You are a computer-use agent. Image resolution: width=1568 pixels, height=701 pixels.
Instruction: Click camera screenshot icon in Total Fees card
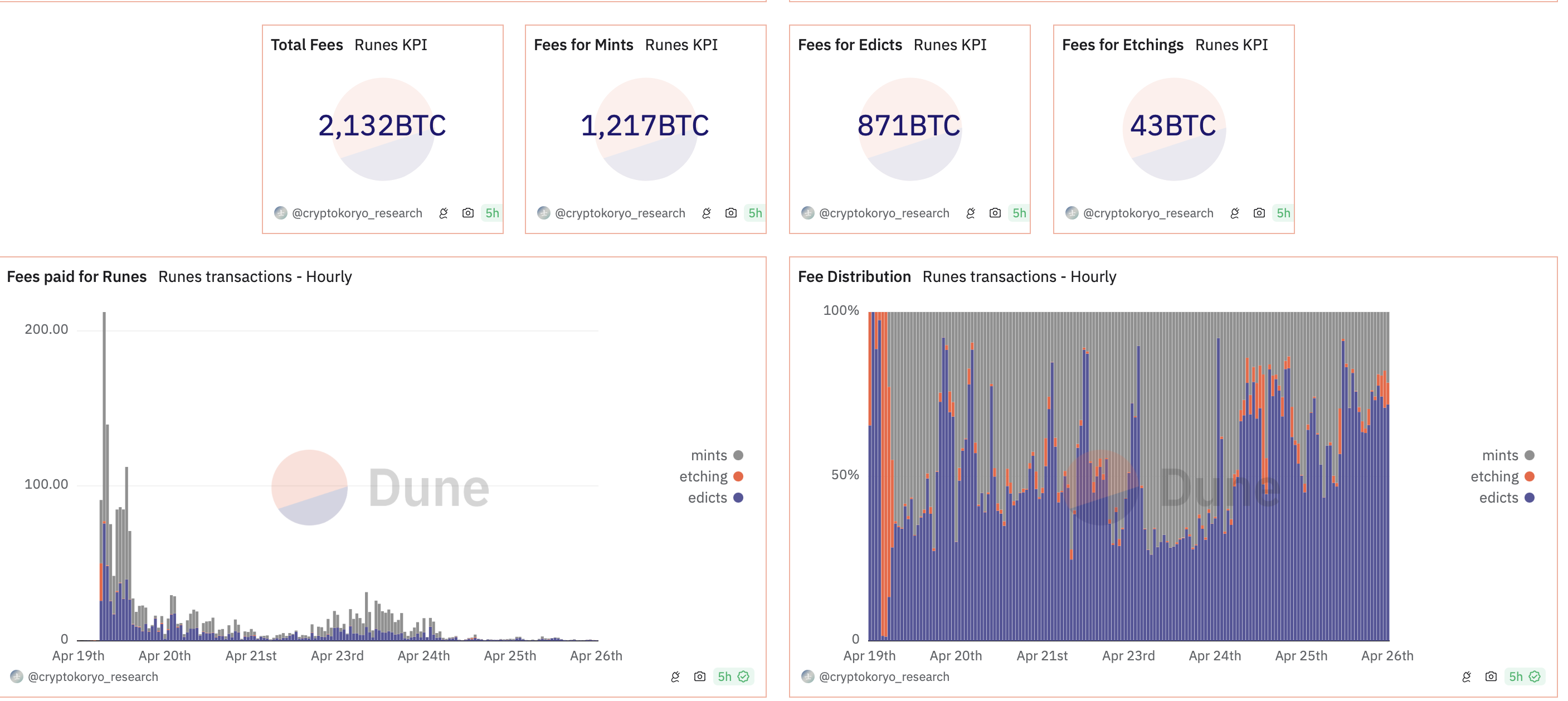[x=468, y=213]
